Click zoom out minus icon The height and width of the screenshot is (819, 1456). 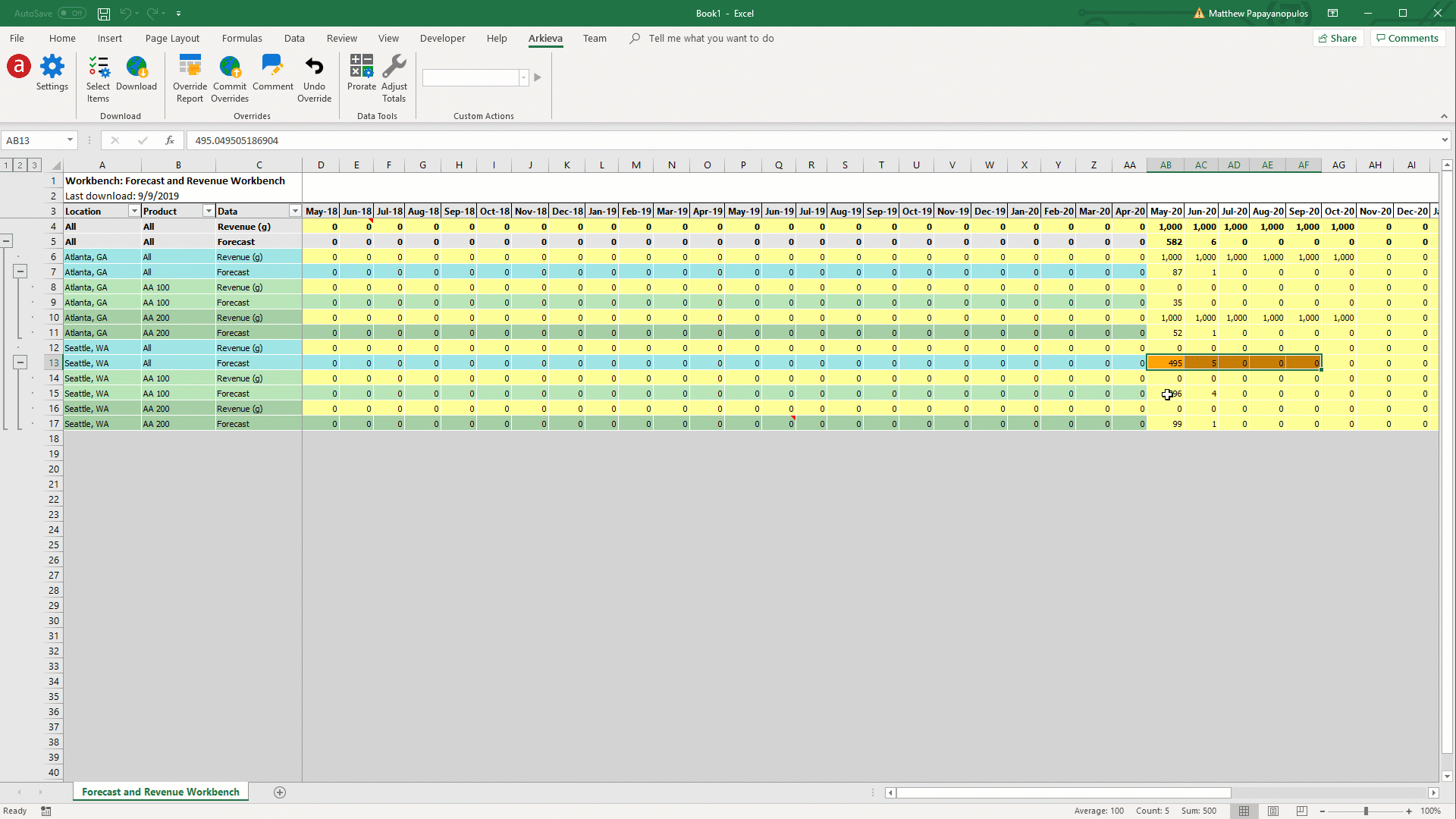point(1323,811)
